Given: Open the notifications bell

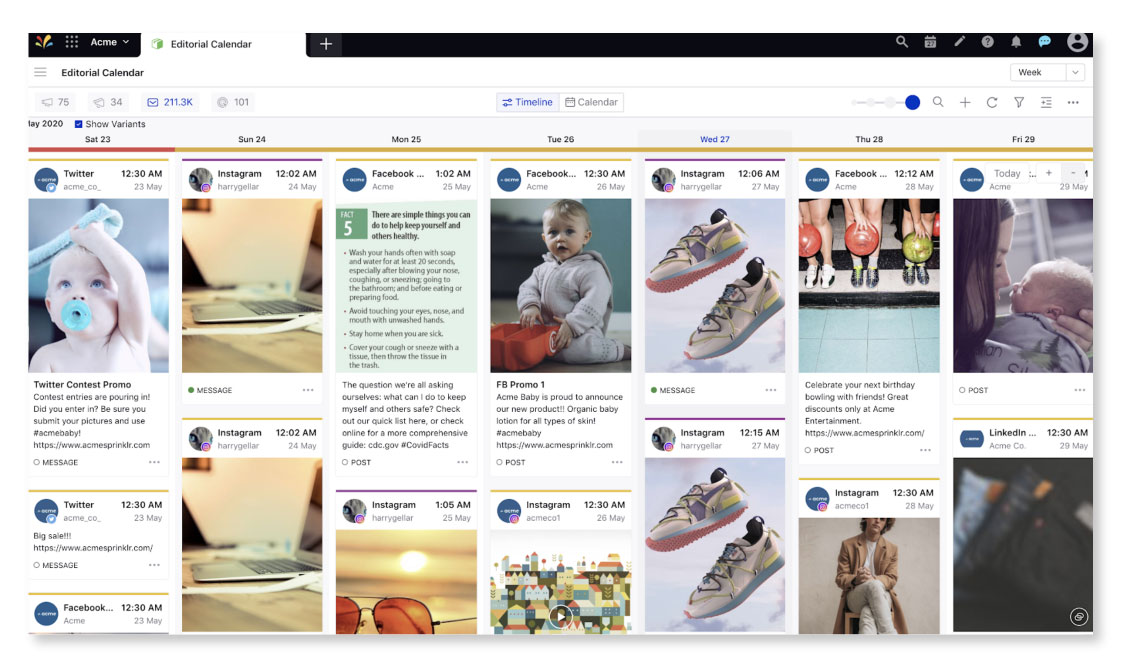Looking at the screenshot, I should 1016,42.
